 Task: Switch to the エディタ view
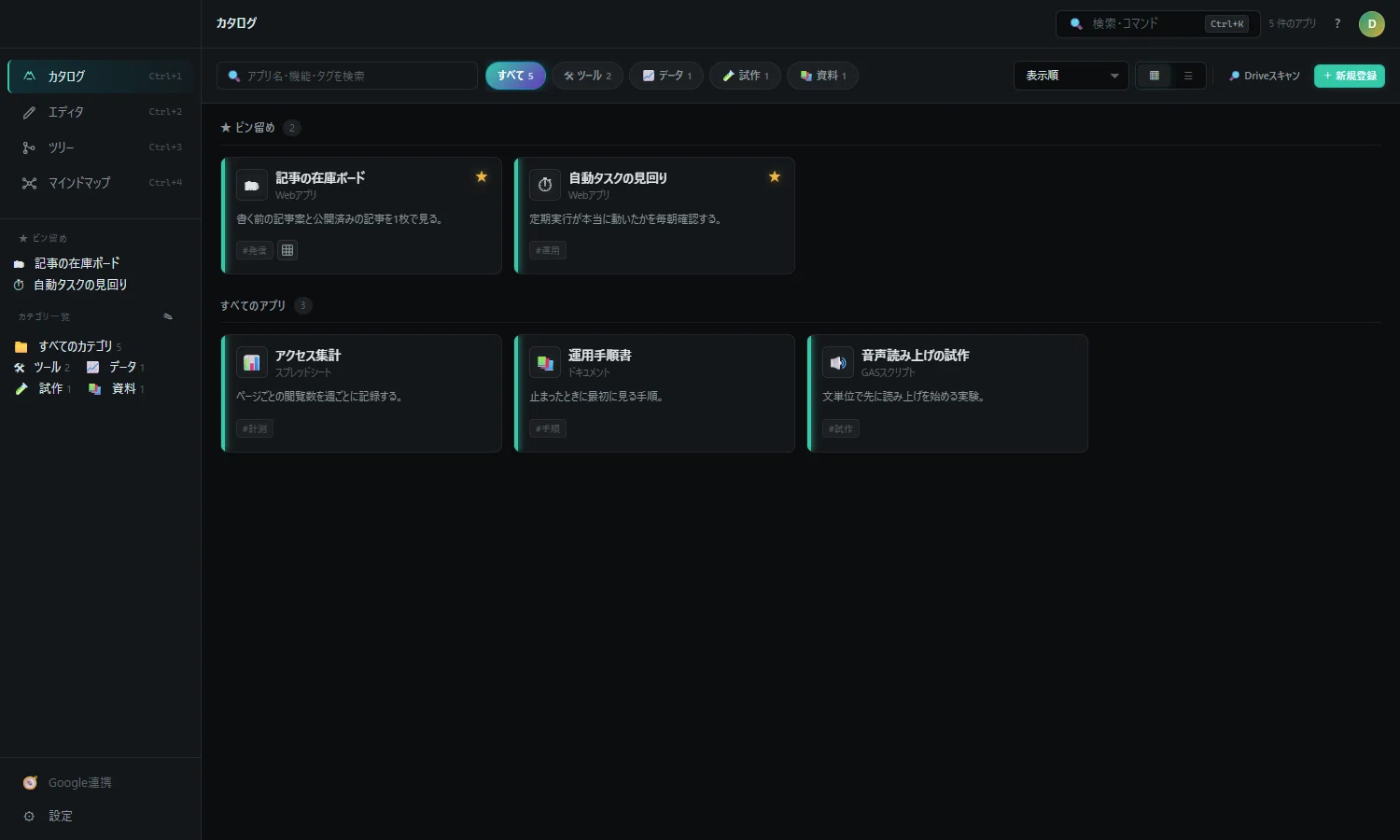pos(100,112)
